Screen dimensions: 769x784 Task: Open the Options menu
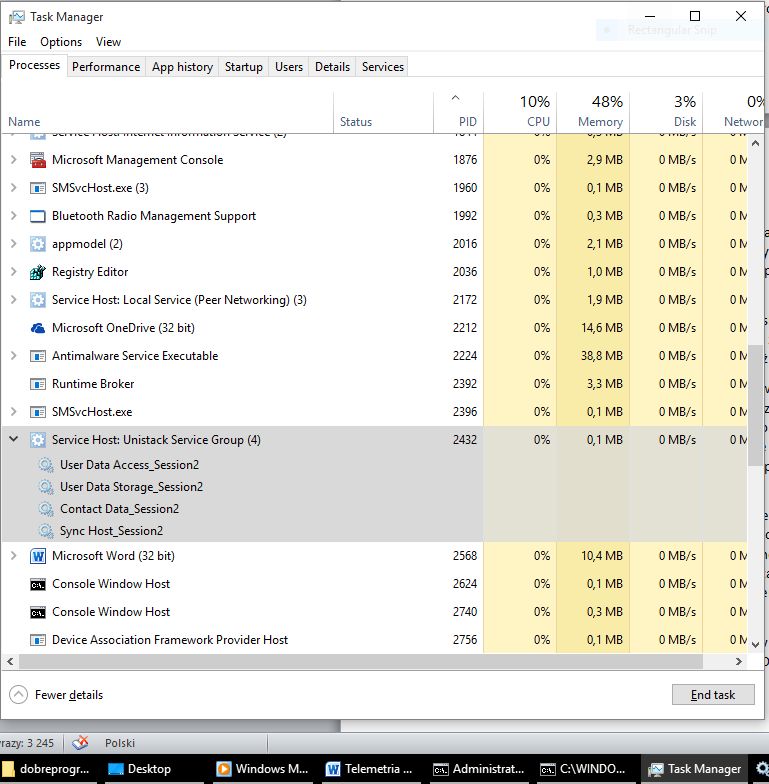pyautogui.click(x=61, y=42)
